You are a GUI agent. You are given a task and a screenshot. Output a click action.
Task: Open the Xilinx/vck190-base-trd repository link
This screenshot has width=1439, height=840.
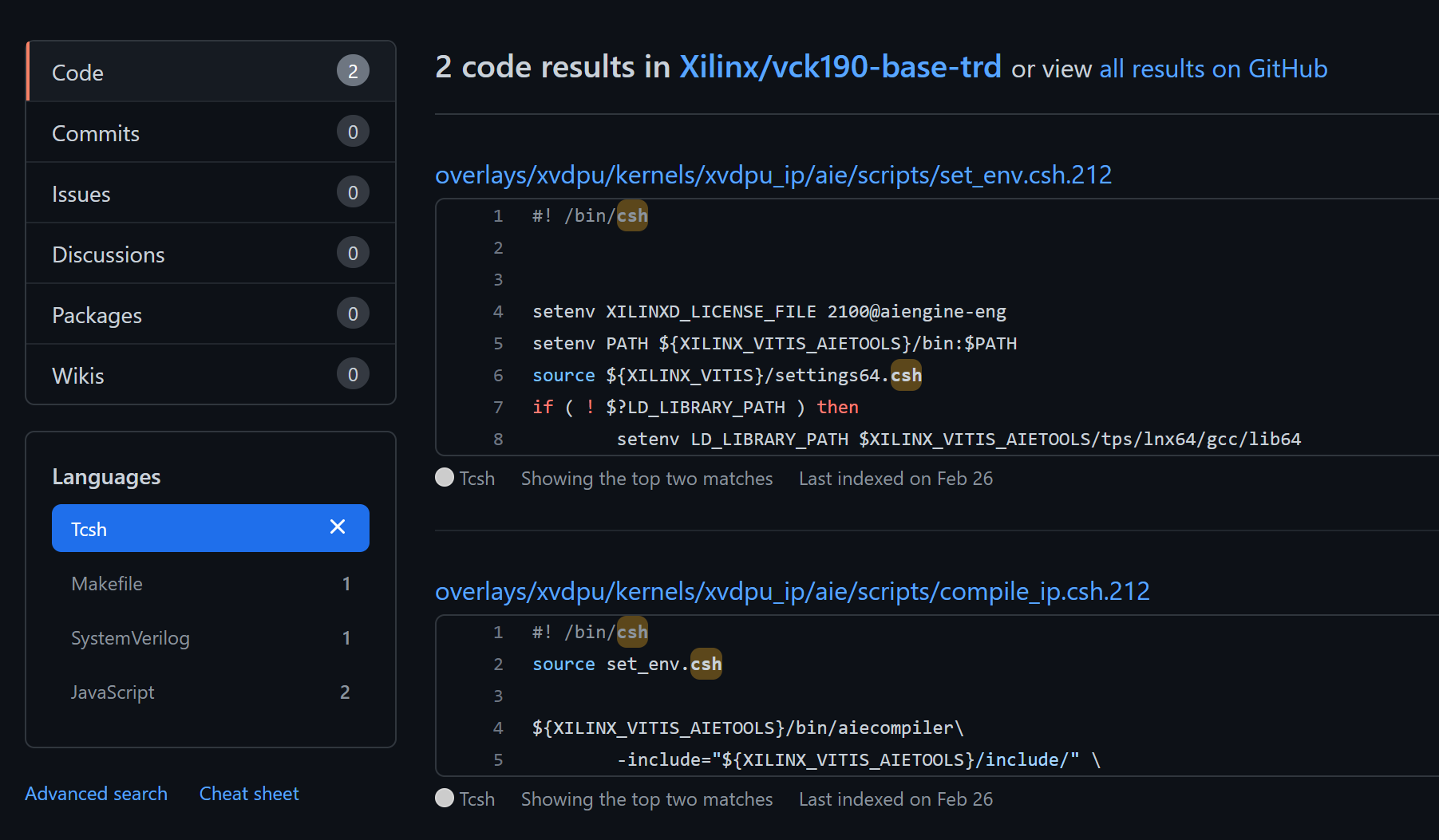(840, 67)
